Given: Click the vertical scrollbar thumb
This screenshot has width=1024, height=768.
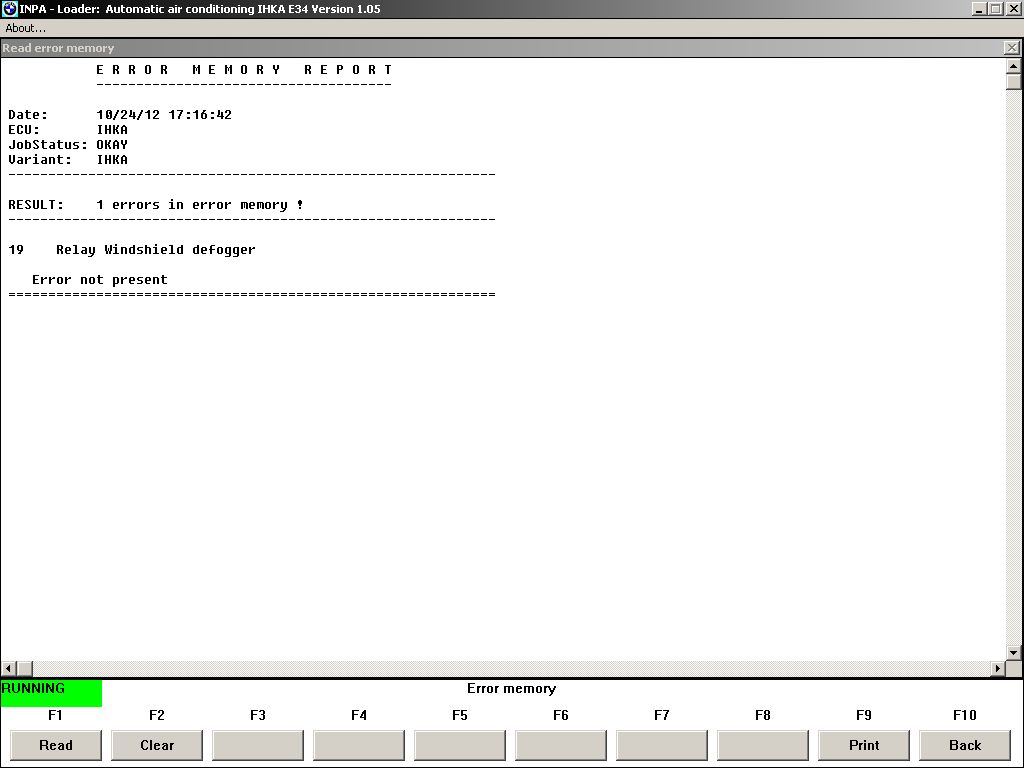Looking at the screenshot, I should pos(1014,82).
